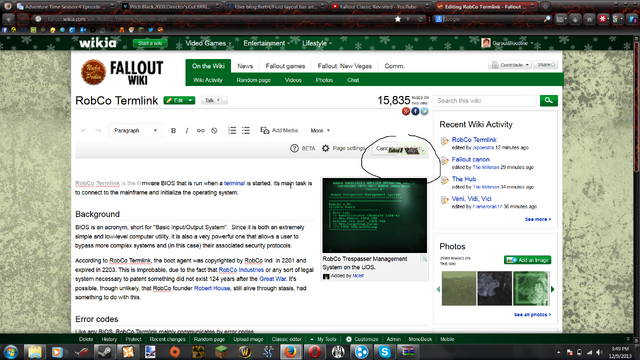Click the Talk button

pyautogui.click(x=213, y=100)
